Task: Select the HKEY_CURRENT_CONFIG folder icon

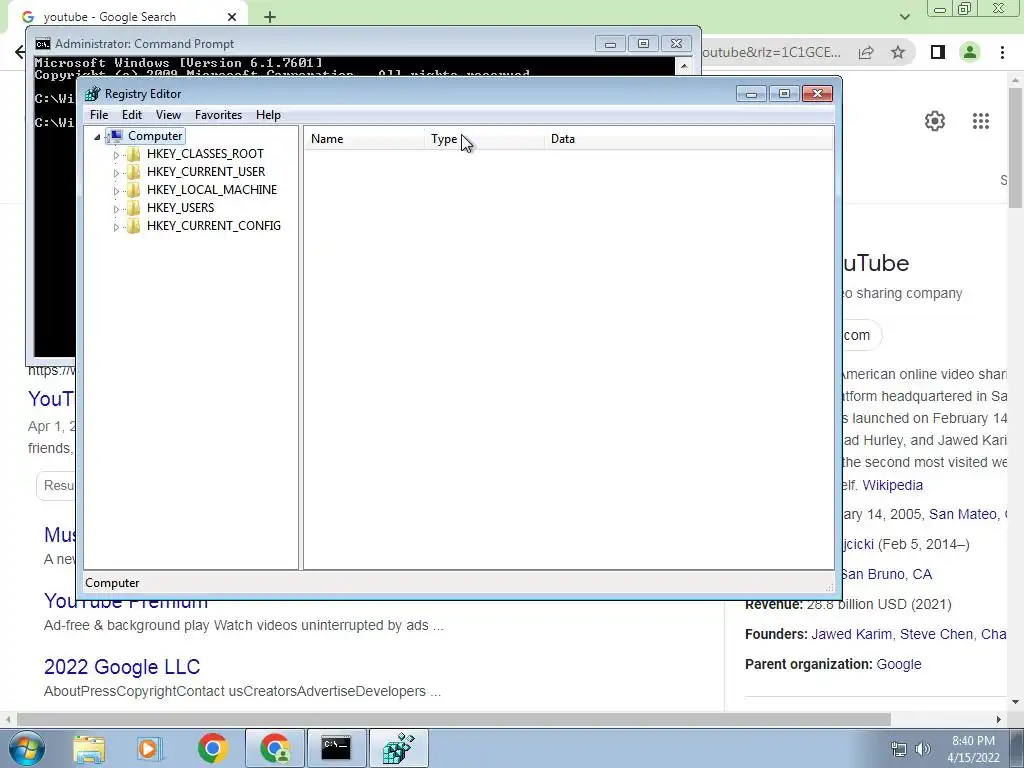Action: (x=133, y=226)
